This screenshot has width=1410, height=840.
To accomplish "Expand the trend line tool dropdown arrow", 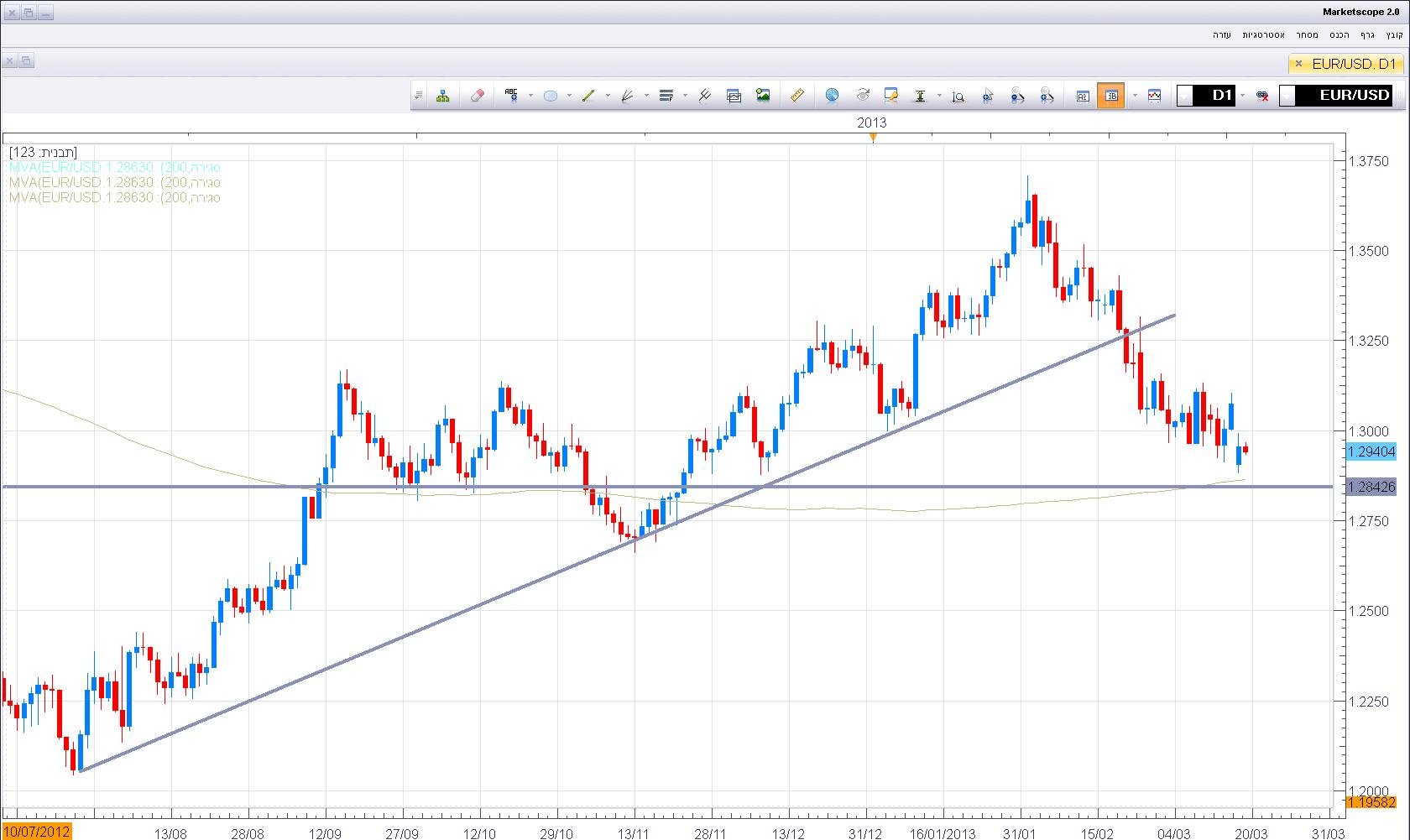I will coord(607,96).
